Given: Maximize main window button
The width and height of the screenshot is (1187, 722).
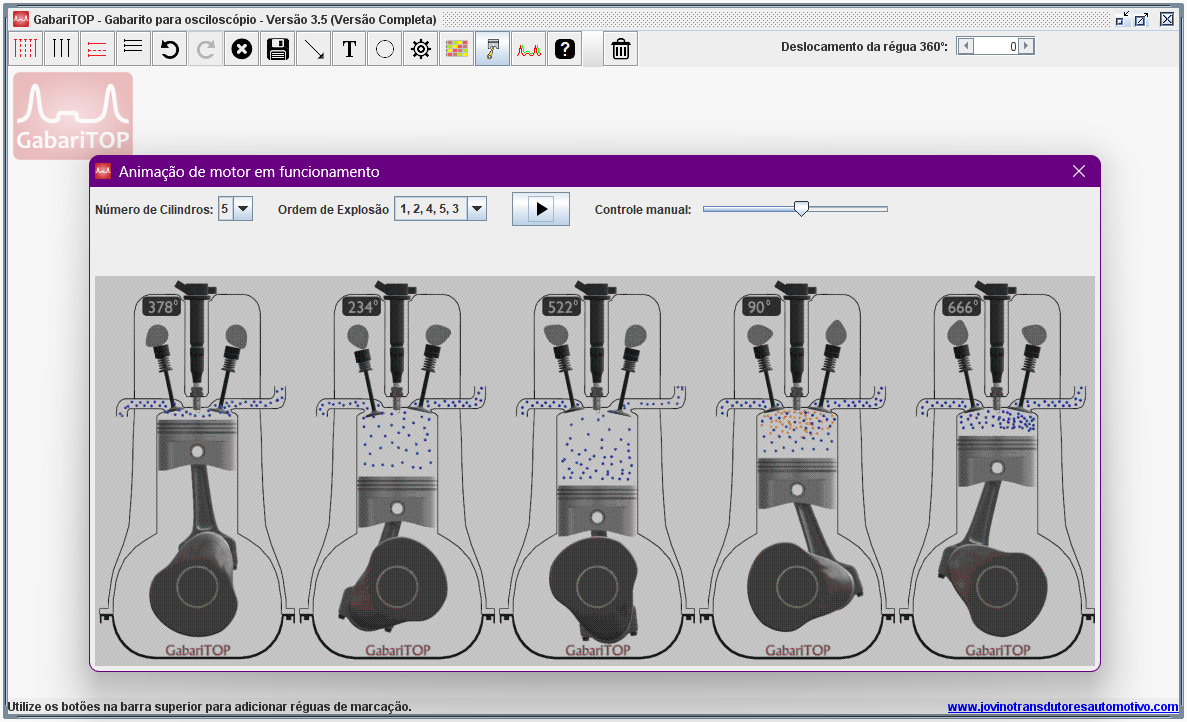Looking at the screenshot, I should tap(1142, 19).
